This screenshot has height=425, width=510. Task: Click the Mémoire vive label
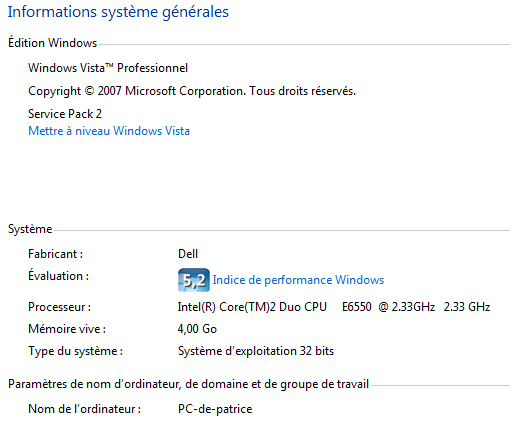[67, 329]
